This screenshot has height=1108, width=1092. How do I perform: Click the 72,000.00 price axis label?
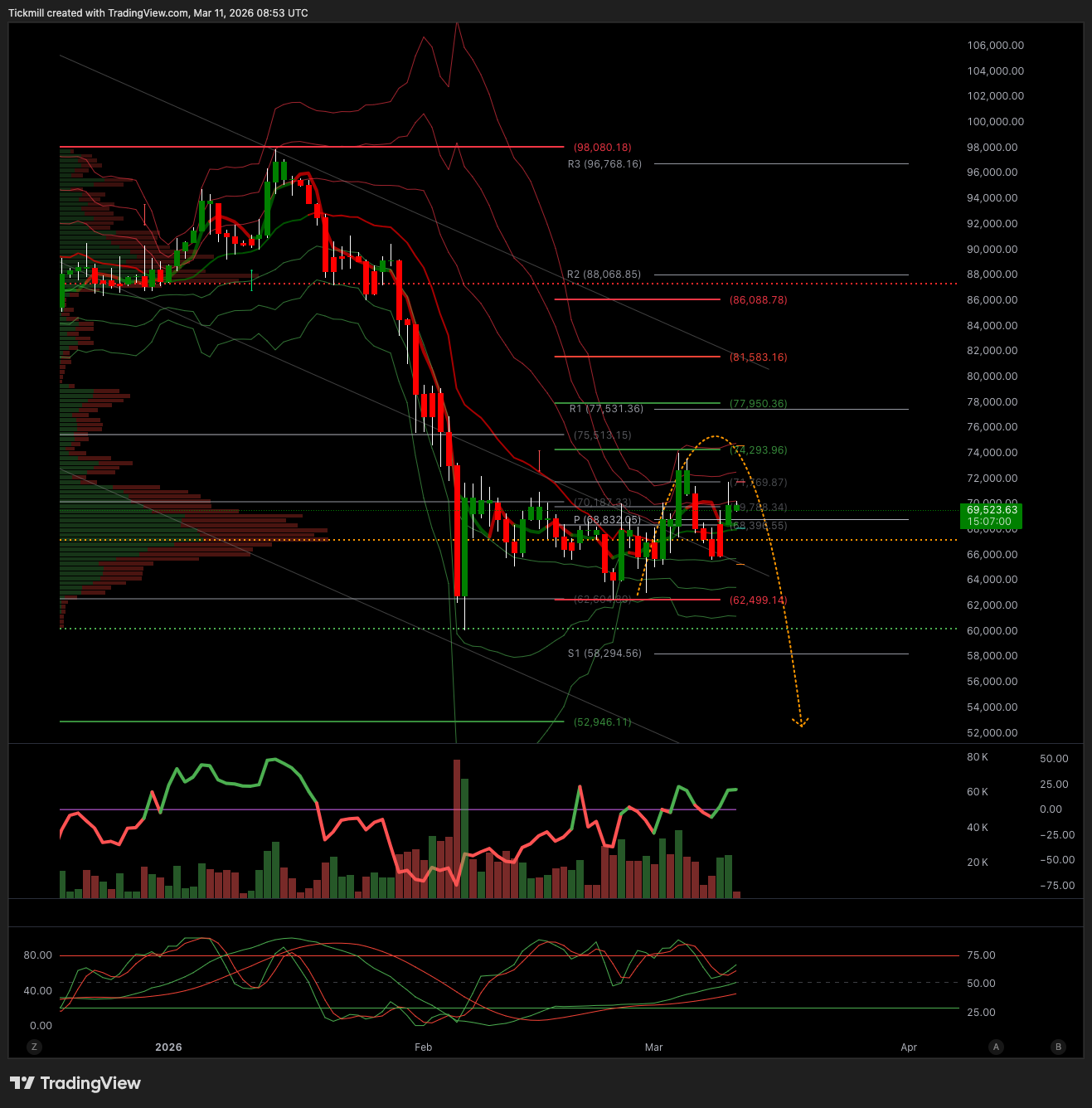993,479
